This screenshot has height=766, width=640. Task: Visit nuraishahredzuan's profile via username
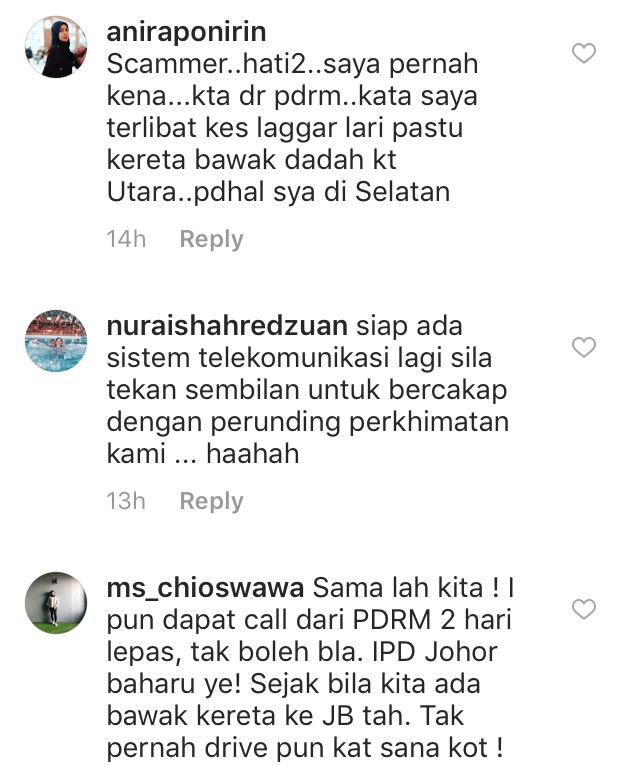(x=227, y=326)
